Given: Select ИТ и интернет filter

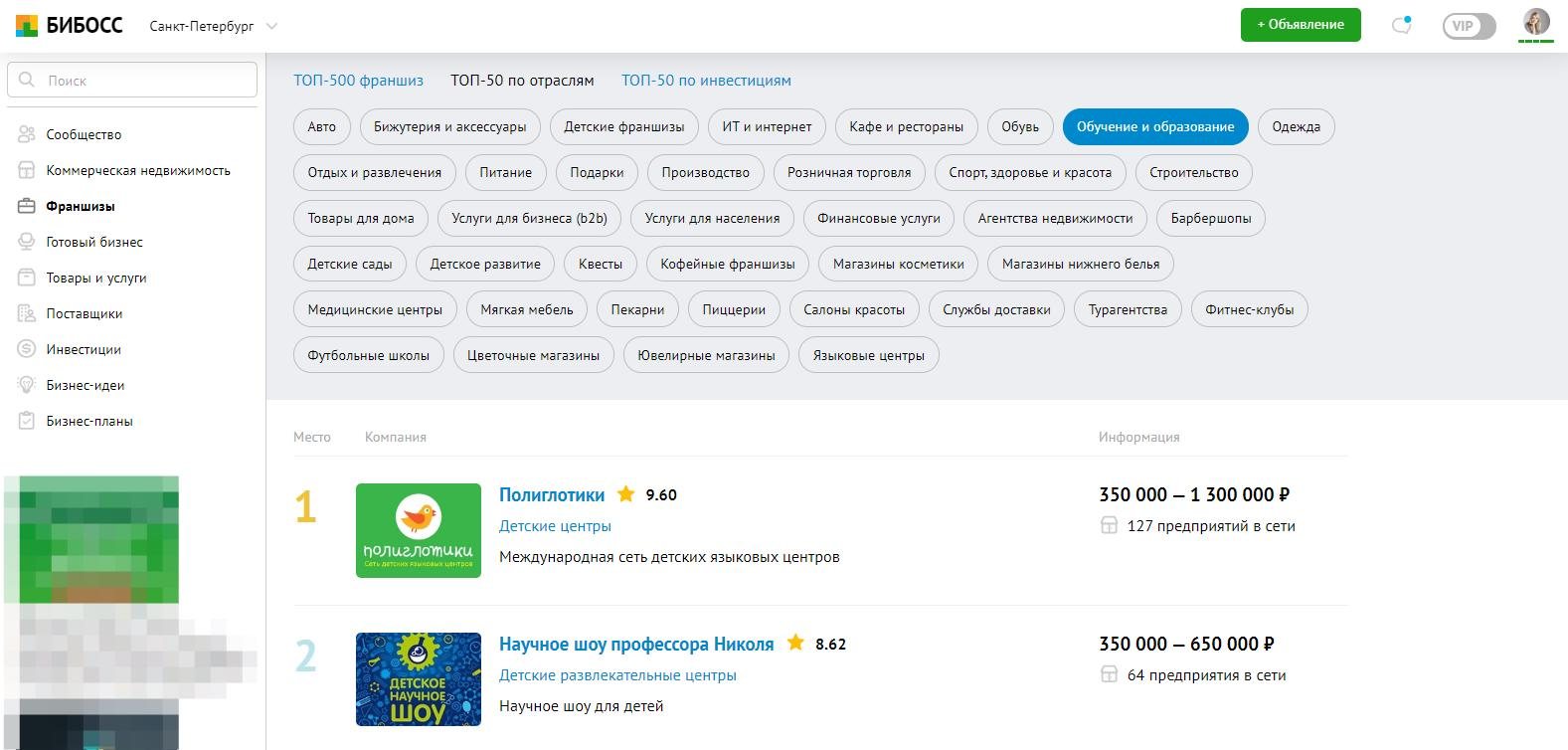Looking at the screenshot, I should point(767,126).
